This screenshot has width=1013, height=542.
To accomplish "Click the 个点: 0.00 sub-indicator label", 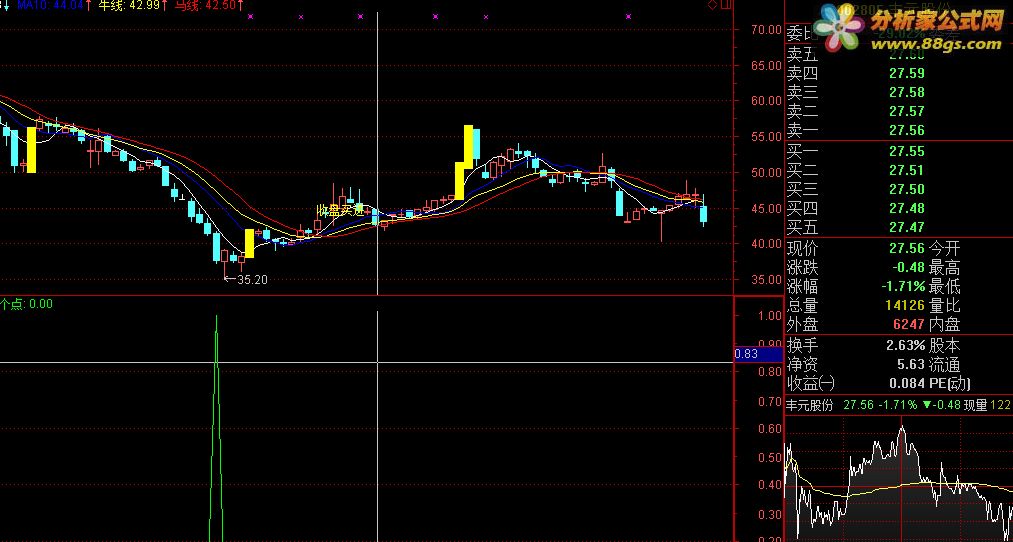I will pyautogui.click(x=26, y=304).
